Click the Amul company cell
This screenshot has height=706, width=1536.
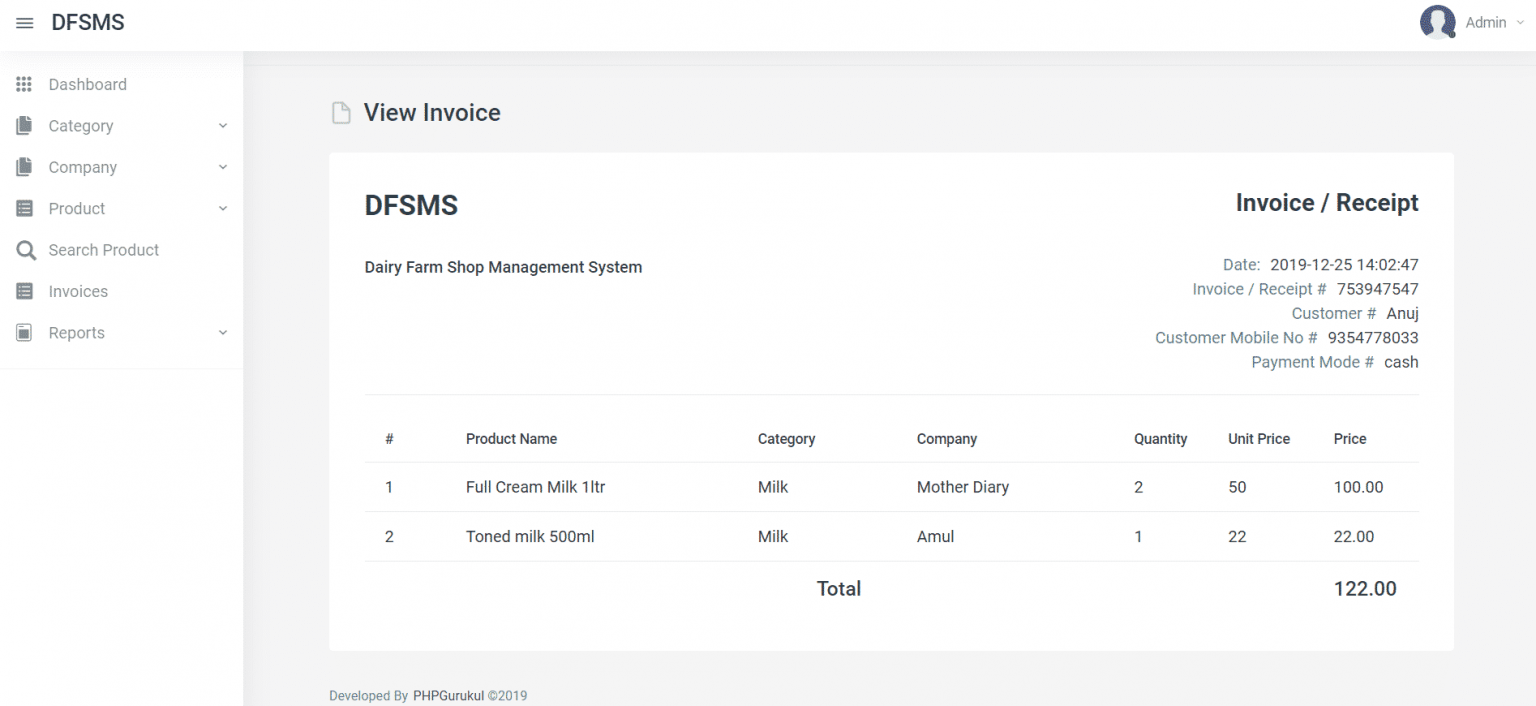[x=935, y=537]
